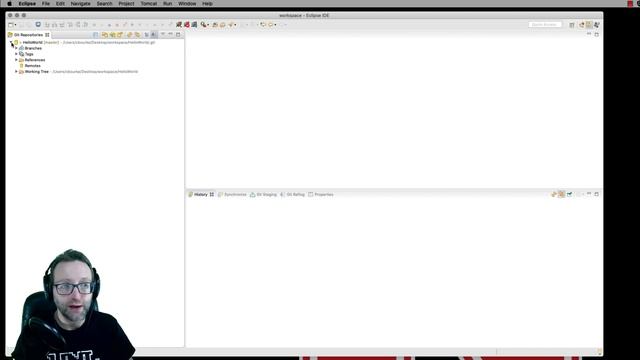Expand the Working Tree node
Screen dimensions: 640x360
coord(16,71)
